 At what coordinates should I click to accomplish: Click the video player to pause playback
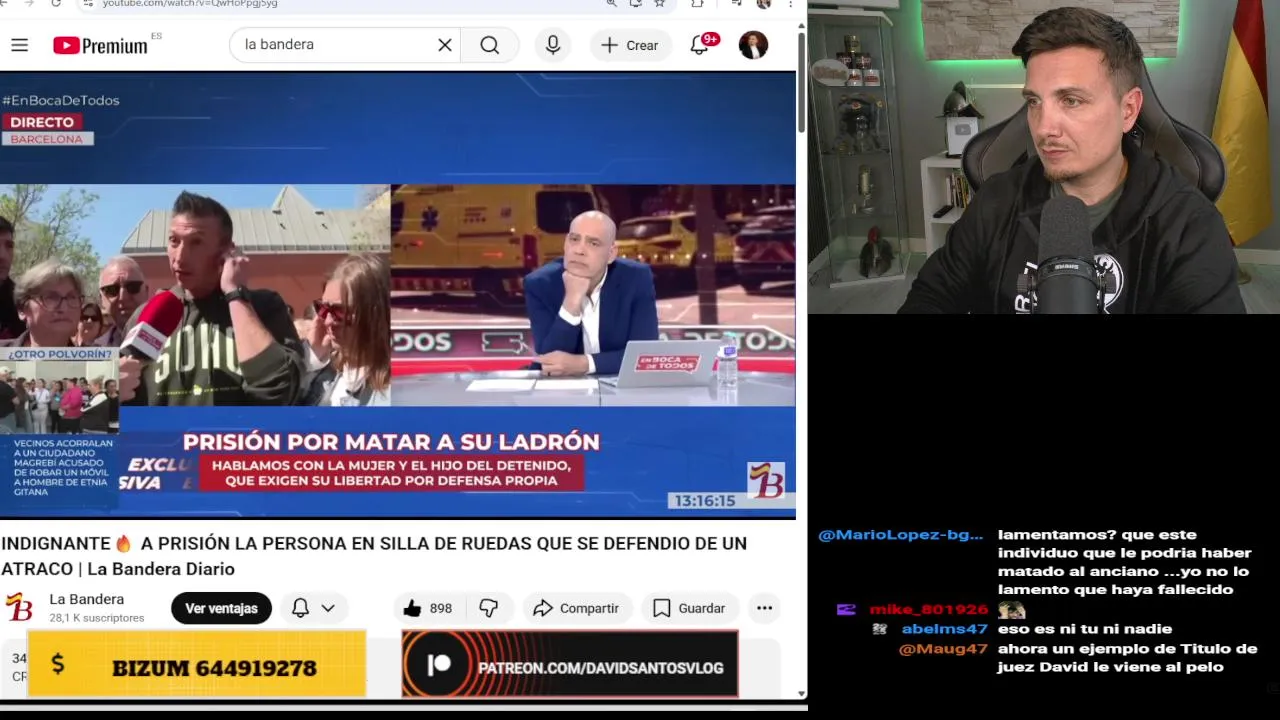pos(398,295)
